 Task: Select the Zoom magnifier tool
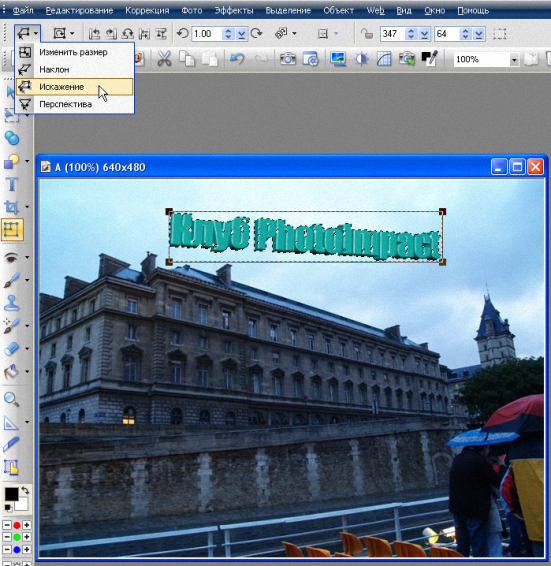(x=11, y=399)
